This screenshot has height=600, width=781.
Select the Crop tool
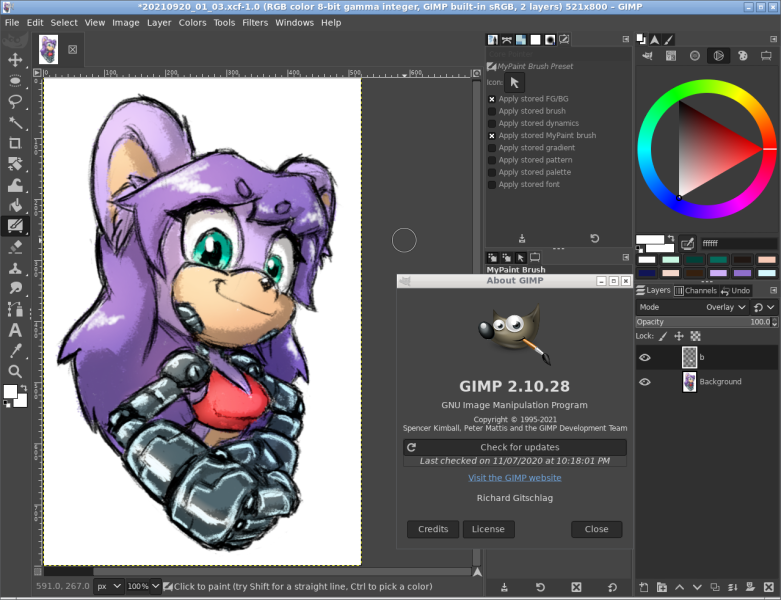coord(15,143)
